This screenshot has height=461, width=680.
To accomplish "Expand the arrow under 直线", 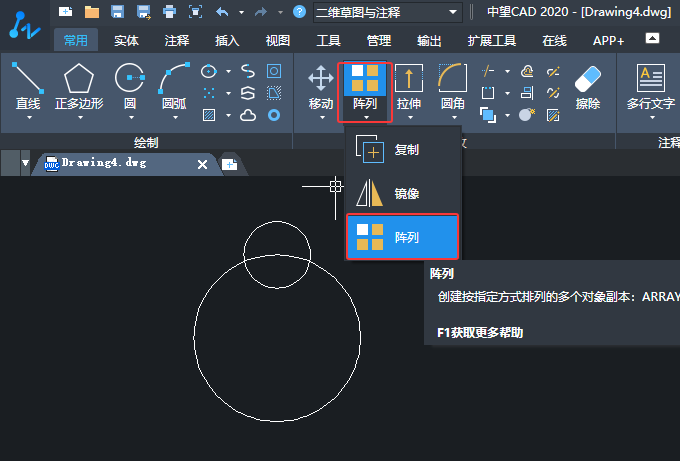I will (x=29, y=118).
